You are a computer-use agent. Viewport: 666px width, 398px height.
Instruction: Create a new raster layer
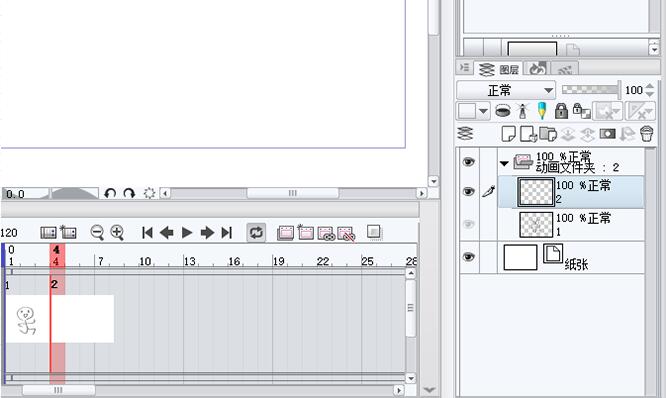point(508,134)
